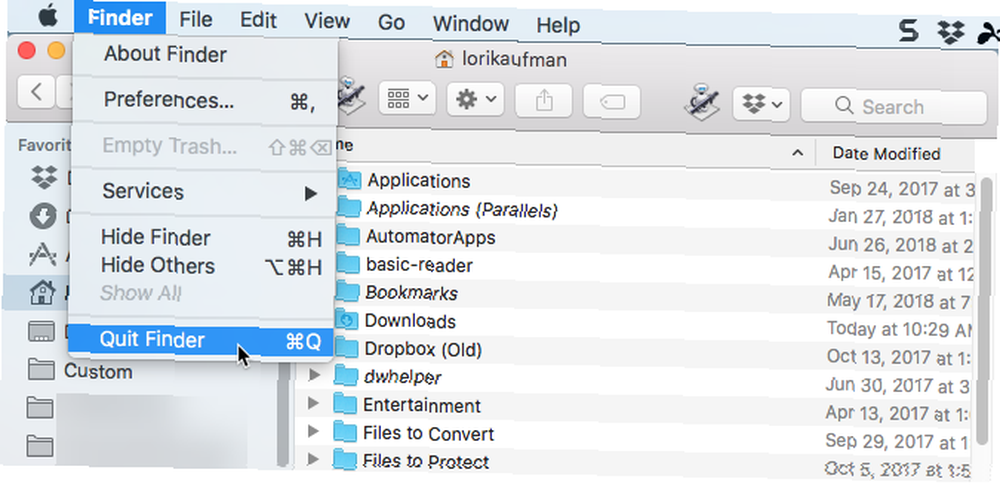Click the Downloads folder icon
Viewport: 1000px width, 485px height.
pyautogui.click(x=346, y=321)
